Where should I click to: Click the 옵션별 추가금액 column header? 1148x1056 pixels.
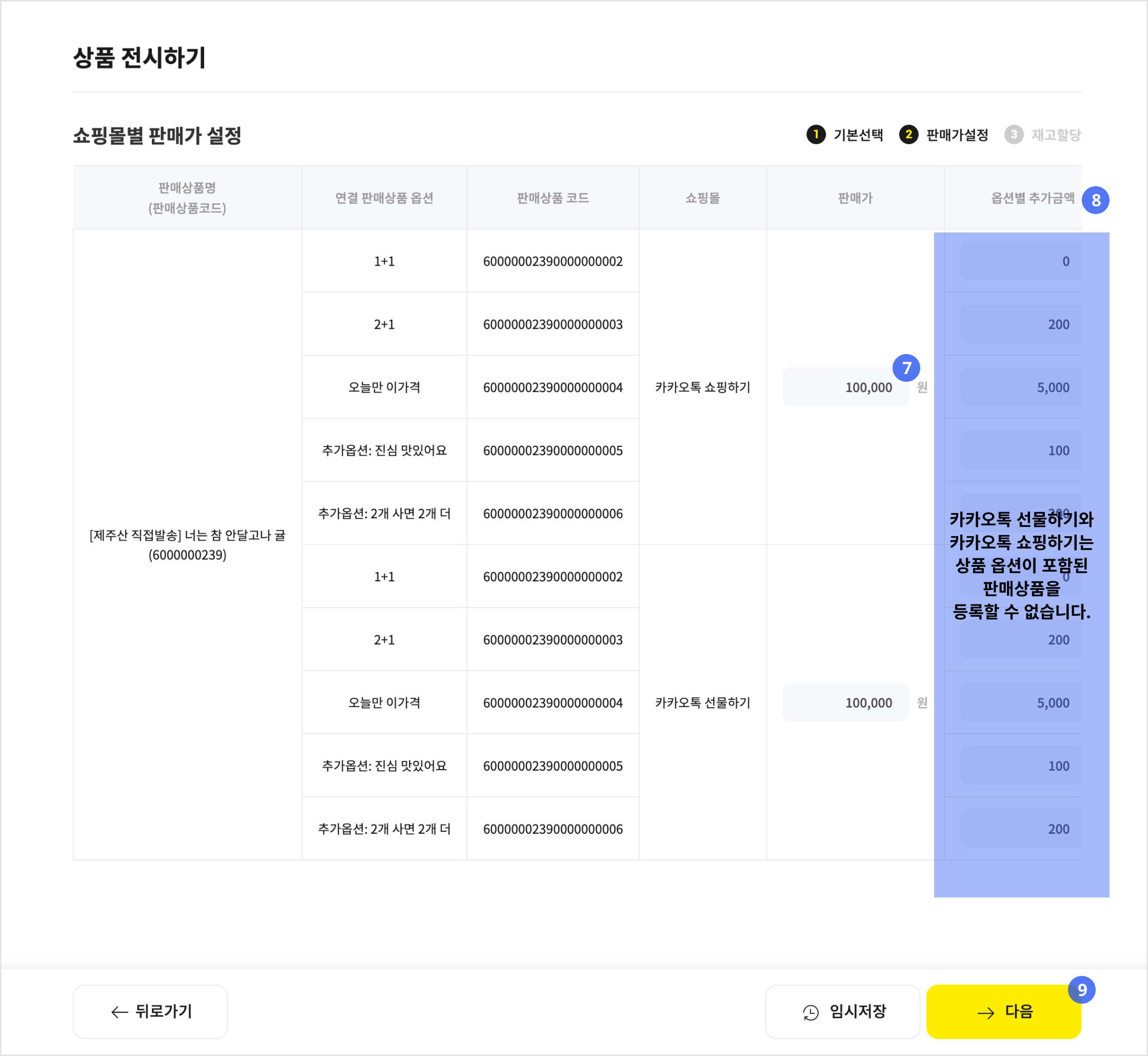[x=1032, y=198]
